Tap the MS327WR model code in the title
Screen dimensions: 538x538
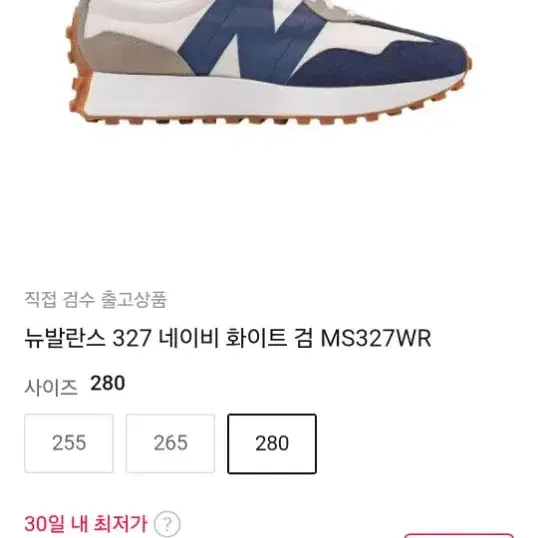click(x=376, y=338)
